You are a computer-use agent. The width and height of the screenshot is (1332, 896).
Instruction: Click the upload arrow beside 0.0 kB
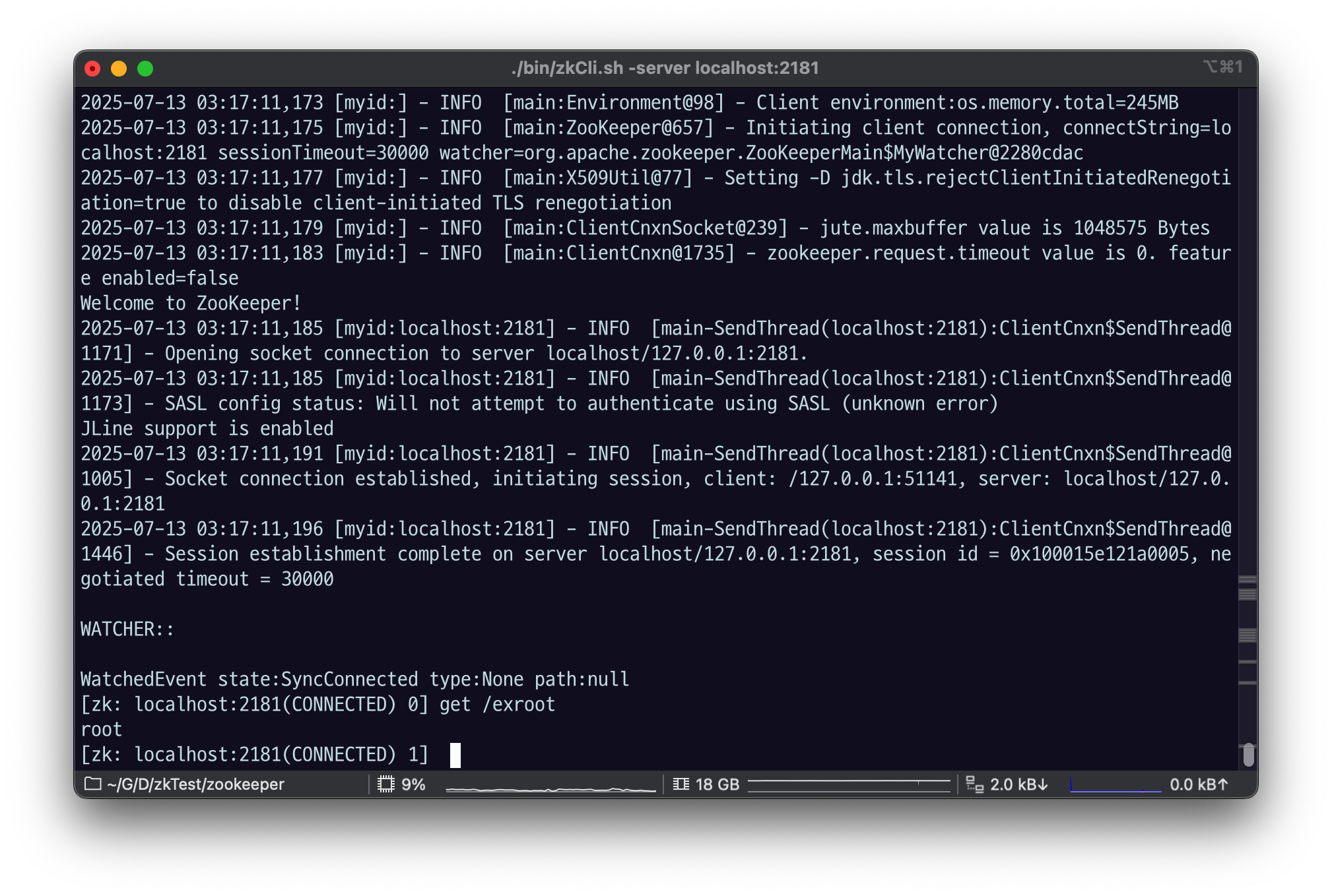[1222, 784]
